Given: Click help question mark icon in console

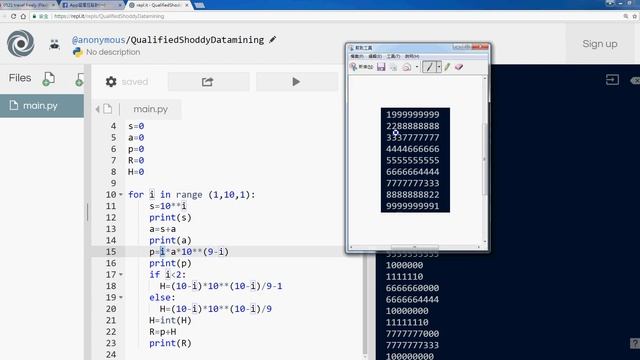Looking at the screenshot, I should pos(635,343).
